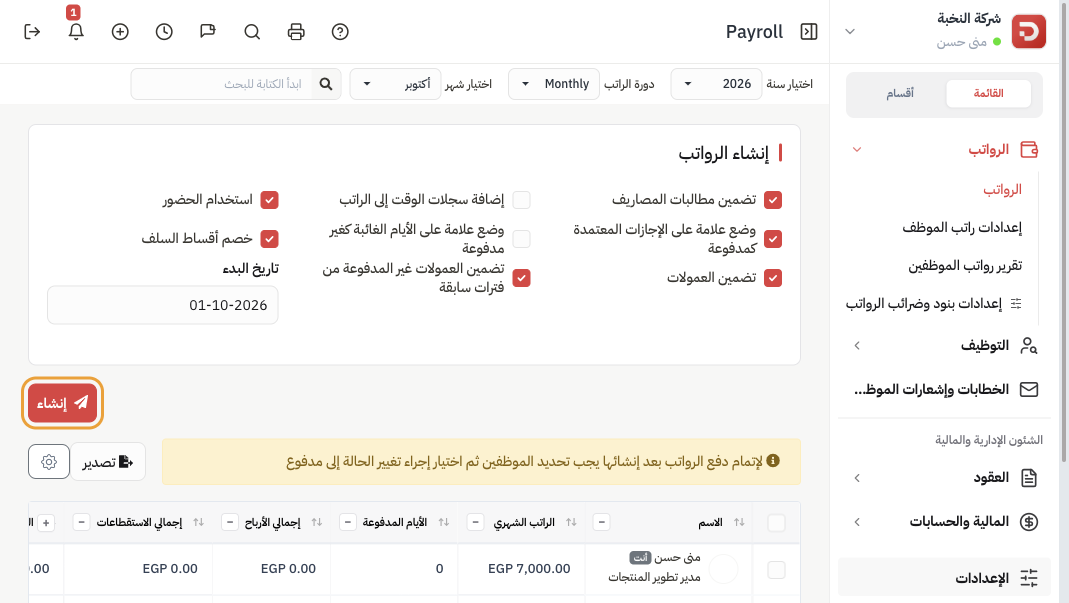The image size is (1069, 603).
Task: Click EGP 7,000.00 salary cell
Action: [x=529, y=569]
